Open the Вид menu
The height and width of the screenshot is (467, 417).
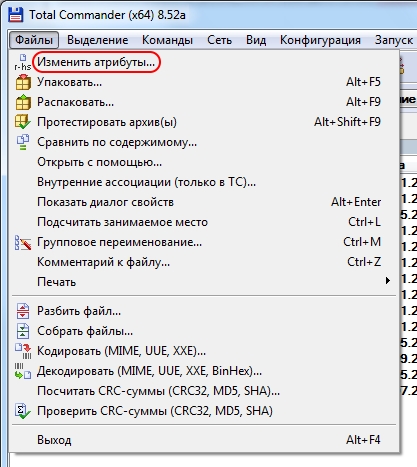[256, 40]
